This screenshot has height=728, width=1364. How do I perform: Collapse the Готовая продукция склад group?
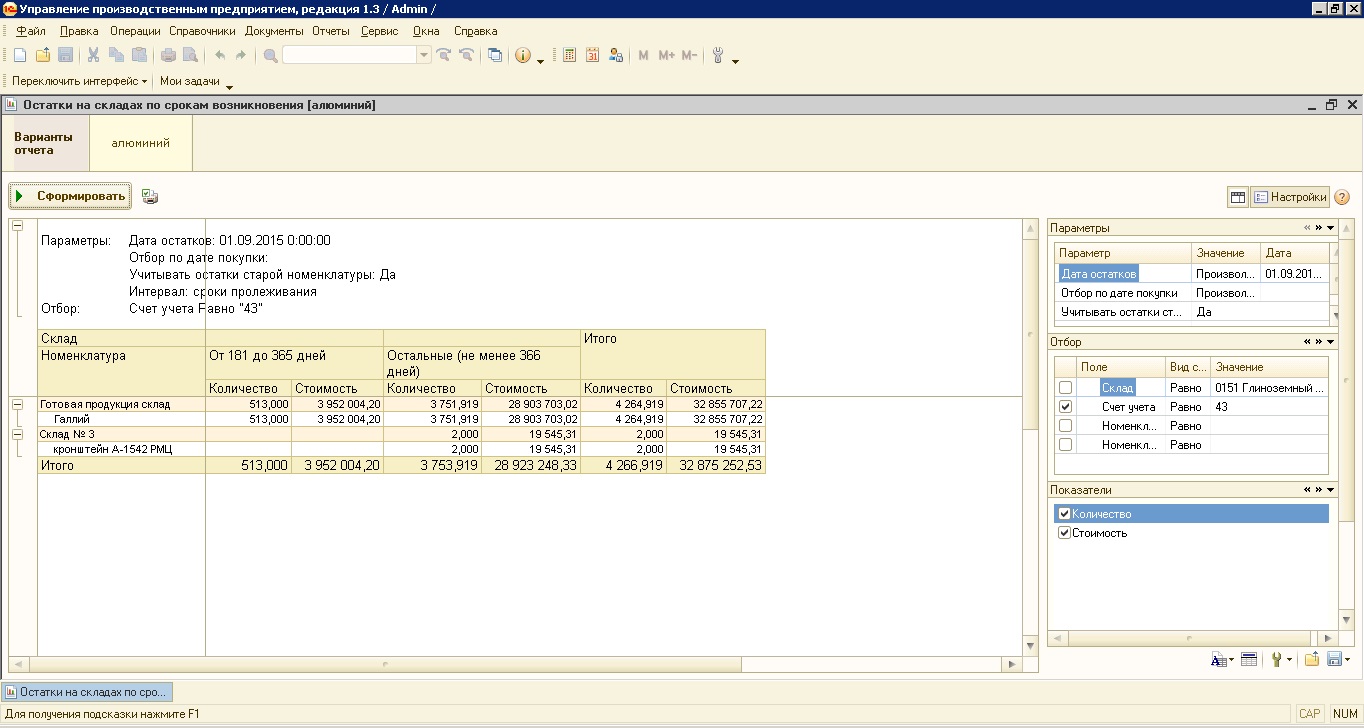pyautogui.click(x=17, y=404)
